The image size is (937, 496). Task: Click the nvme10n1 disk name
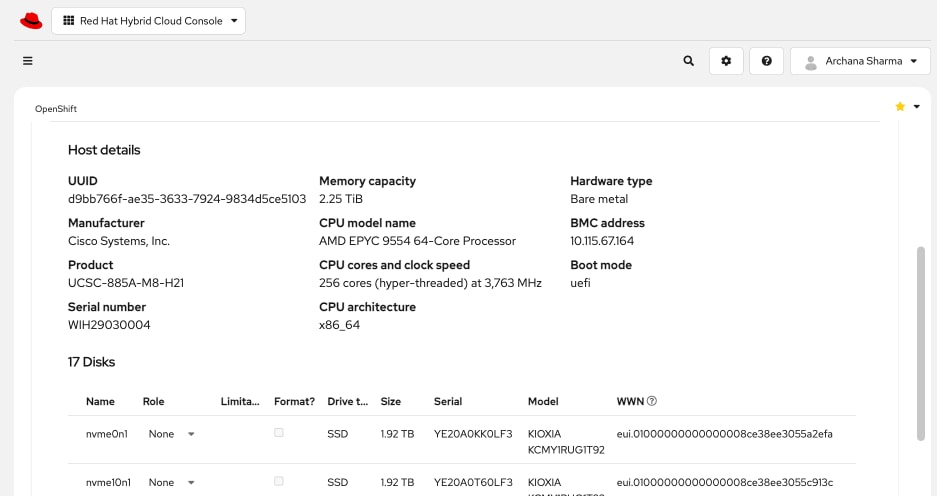[x=108, y=482]
